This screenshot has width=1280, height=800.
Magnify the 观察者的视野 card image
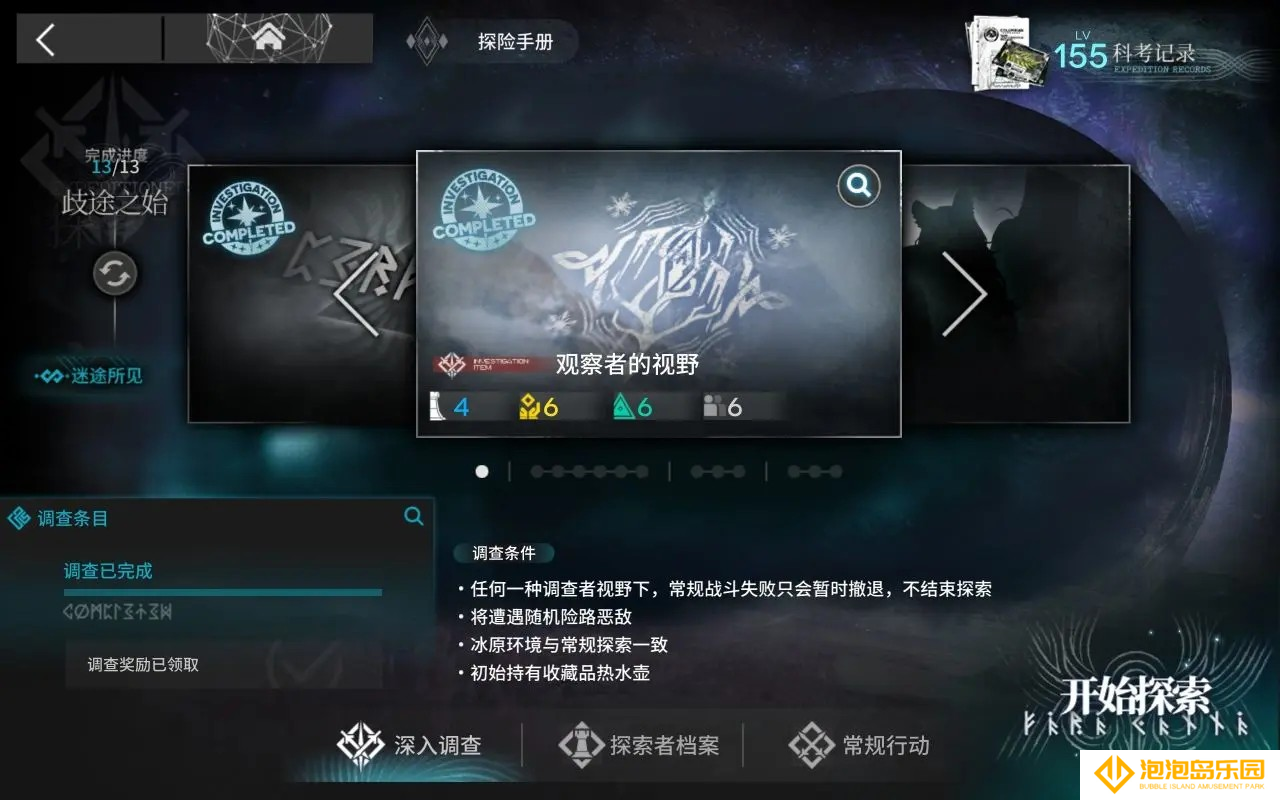pos(858,185)
